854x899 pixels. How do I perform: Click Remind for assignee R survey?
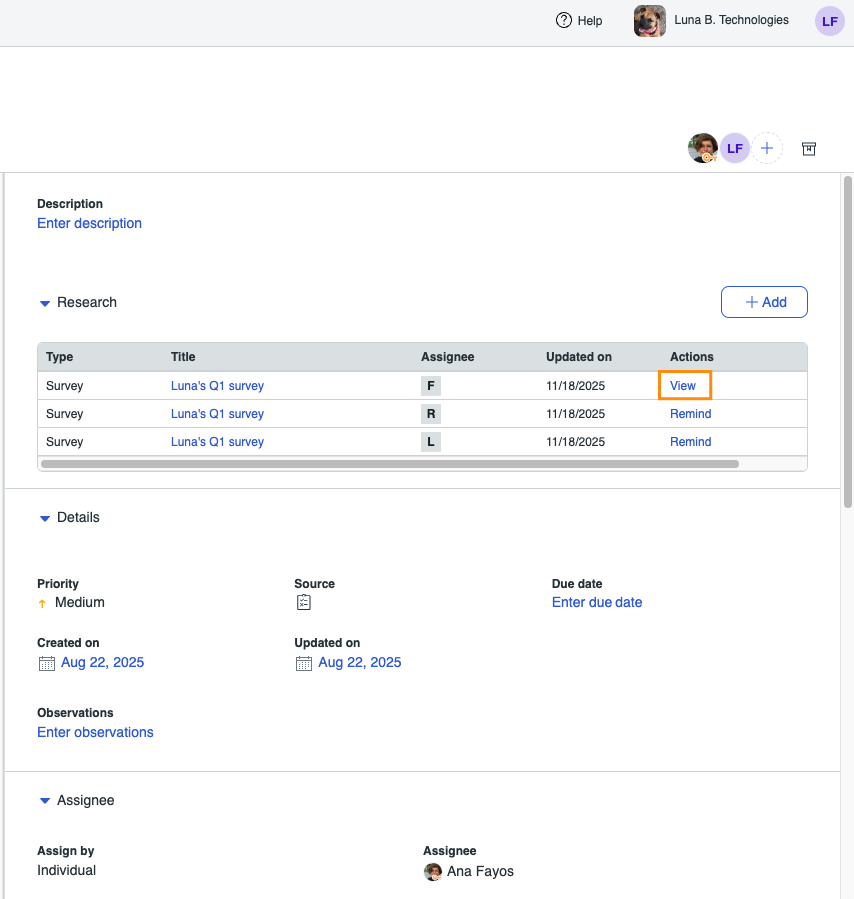[690, 414]
